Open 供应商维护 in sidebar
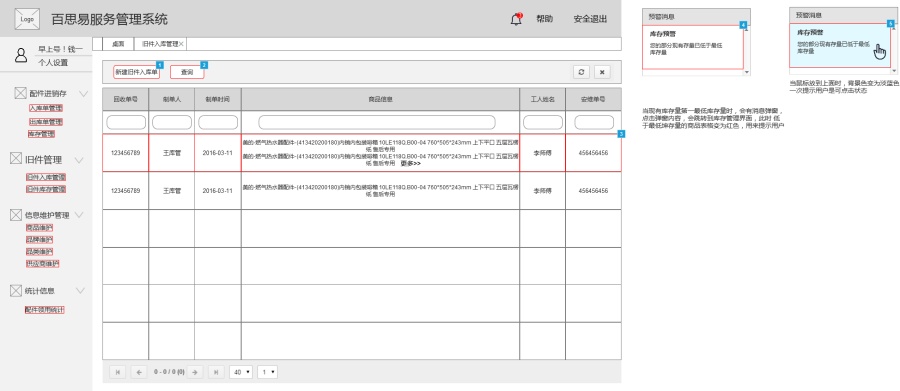The image size is (900, 391). tap(42, 264)
